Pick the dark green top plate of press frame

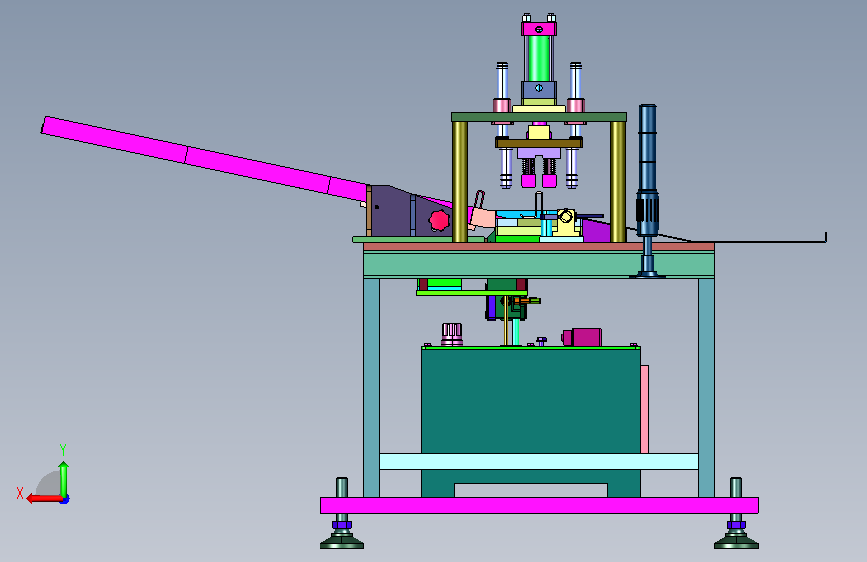coord(539,117)
